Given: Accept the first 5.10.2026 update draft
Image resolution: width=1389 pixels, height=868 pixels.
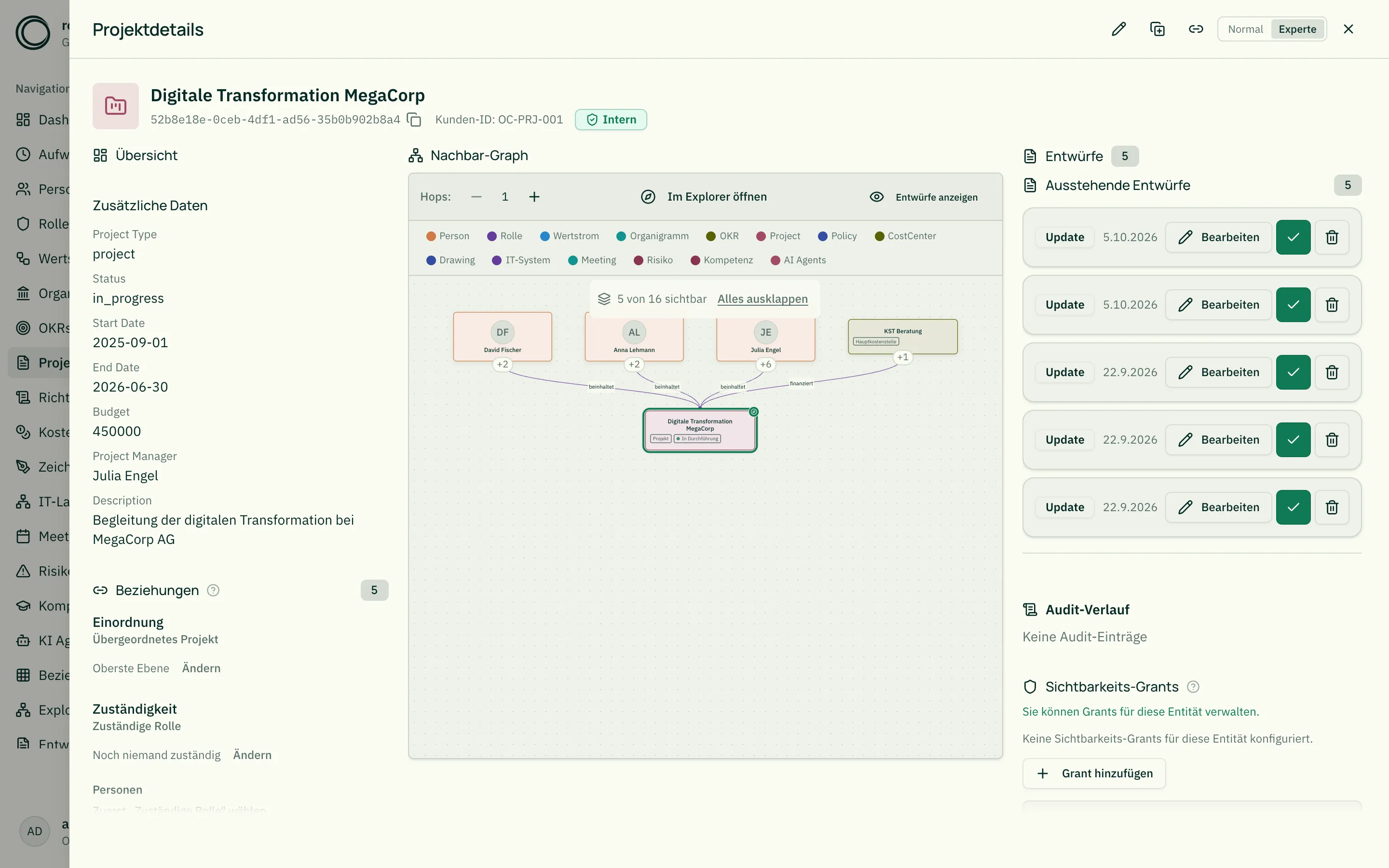Looking at the screenshot, I should 1293,237.
